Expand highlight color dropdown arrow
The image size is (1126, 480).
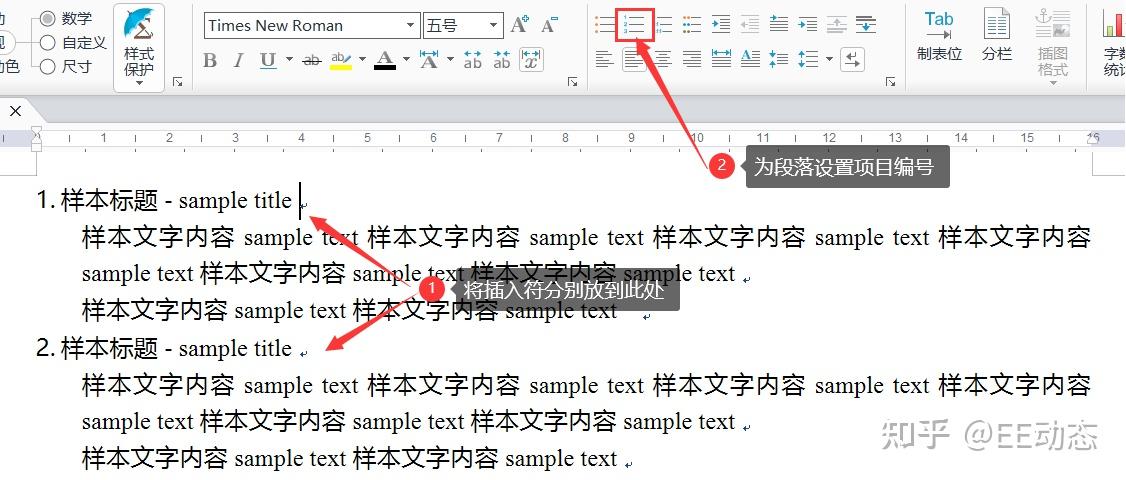pos(362,60)
